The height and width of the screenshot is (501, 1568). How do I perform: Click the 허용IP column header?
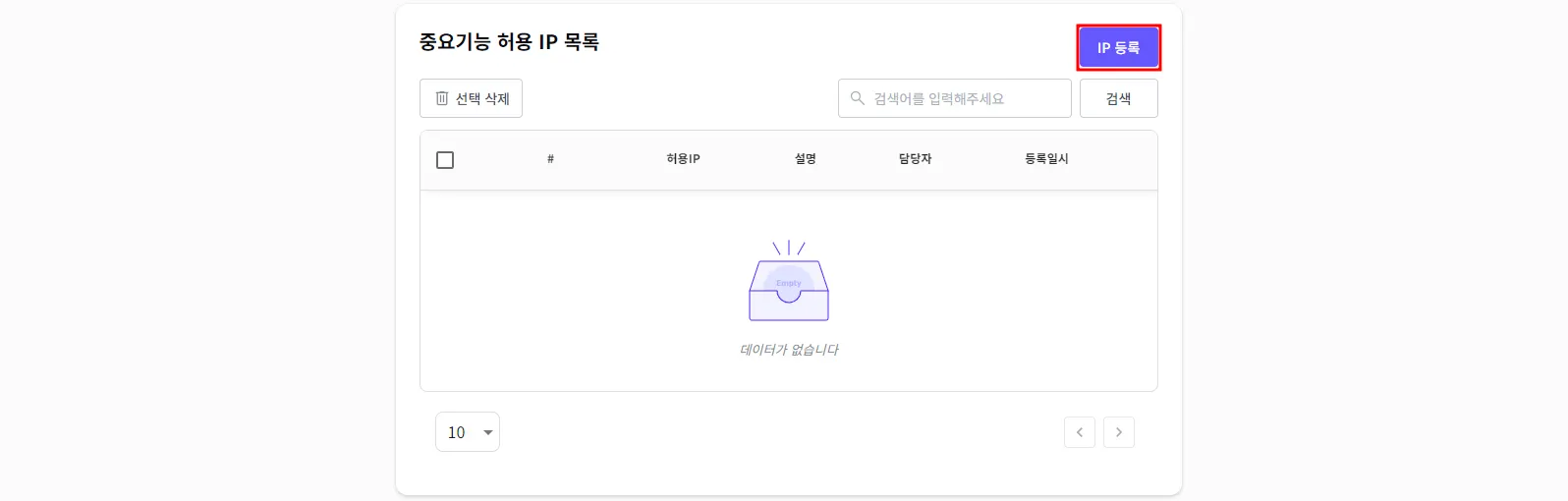click(683, 159)
